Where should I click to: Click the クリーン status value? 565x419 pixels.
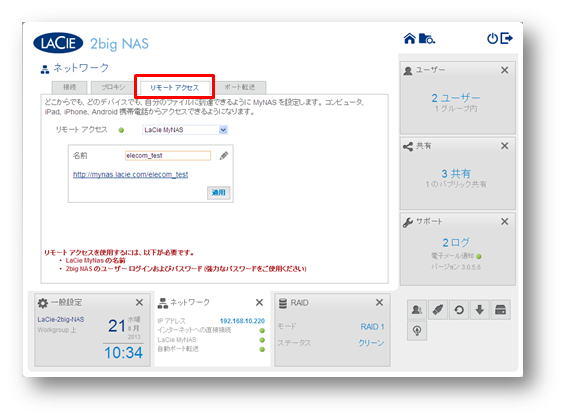click(371, 343)
